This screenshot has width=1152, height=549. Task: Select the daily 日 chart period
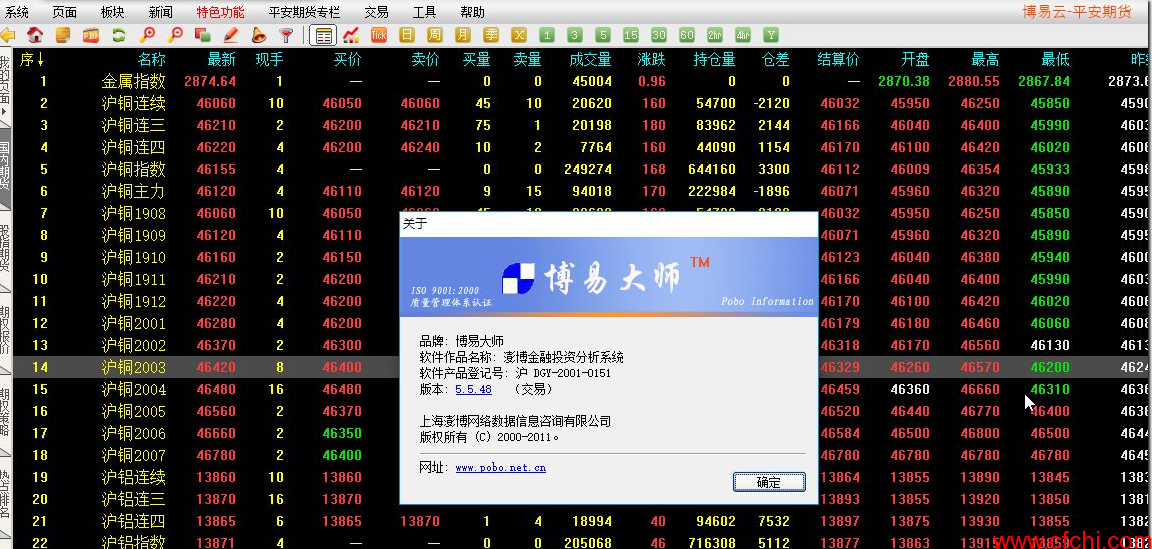tap(407, 35)
